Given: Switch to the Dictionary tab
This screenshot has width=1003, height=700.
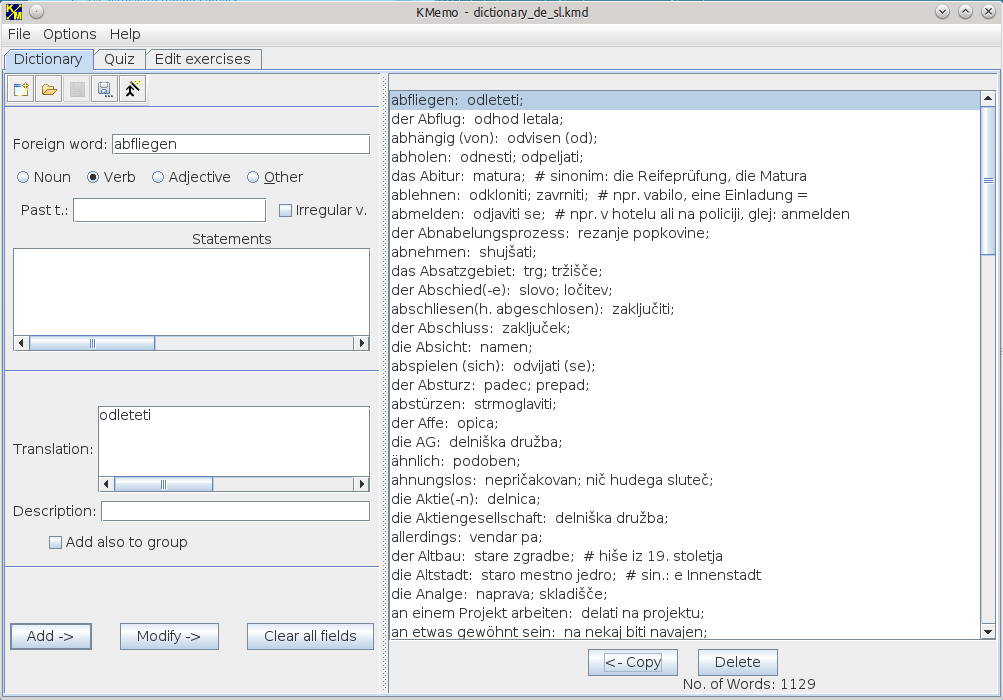Looking at the screenshot, I should (48, 60).
